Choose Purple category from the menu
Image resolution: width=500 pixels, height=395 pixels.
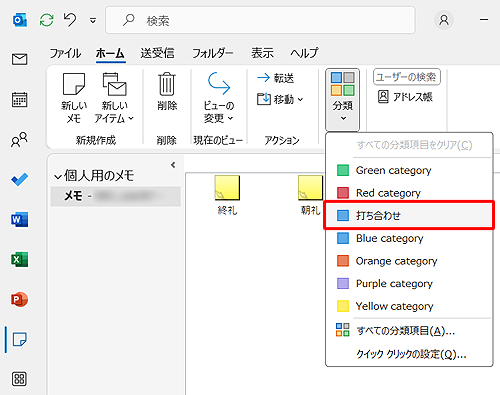point(409,284)
